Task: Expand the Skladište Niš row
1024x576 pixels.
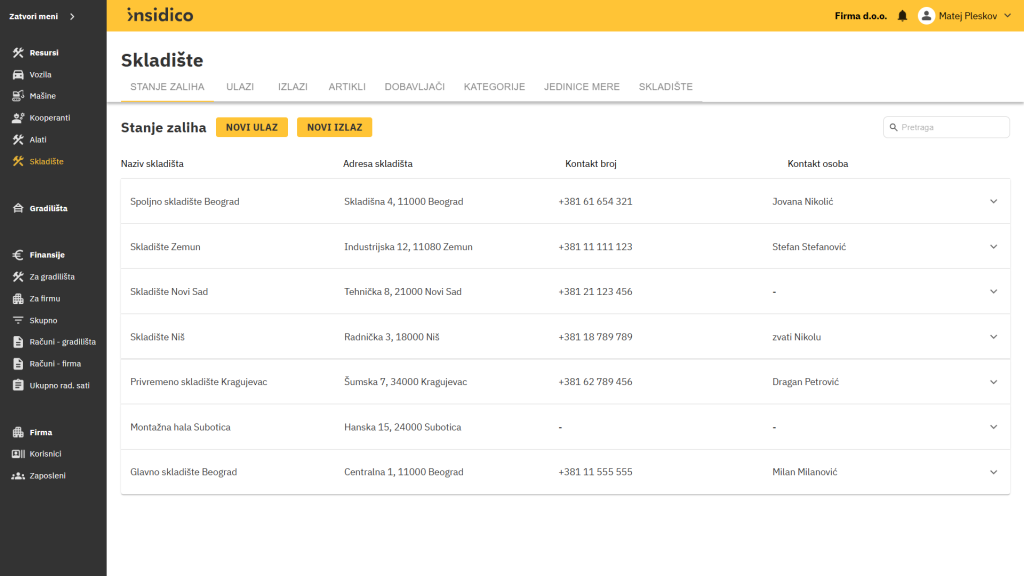Action: coord(993,337)
